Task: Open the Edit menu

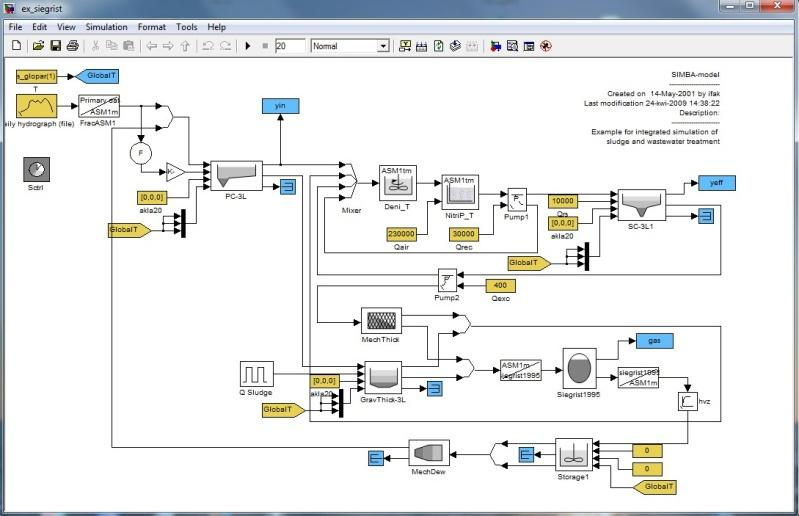Action: 39,27
